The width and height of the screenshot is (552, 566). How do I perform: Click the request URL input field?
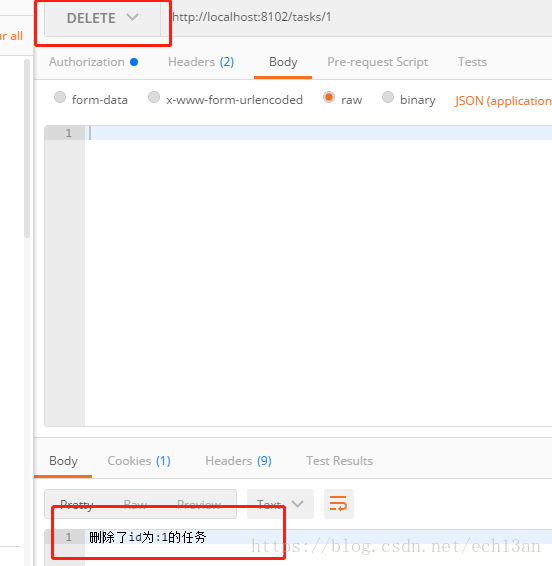pyautogui.click(x=361, y=17)
